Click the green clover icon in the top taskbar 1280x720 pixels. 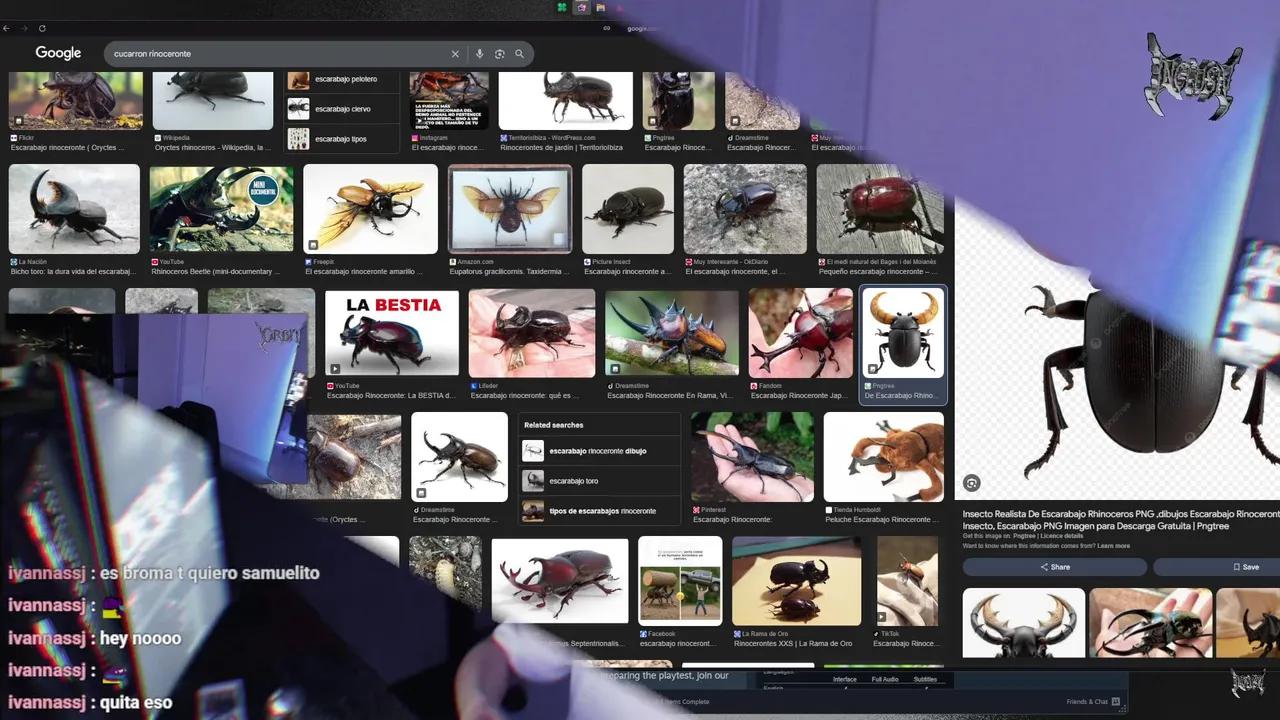click(x=563, y=7)
